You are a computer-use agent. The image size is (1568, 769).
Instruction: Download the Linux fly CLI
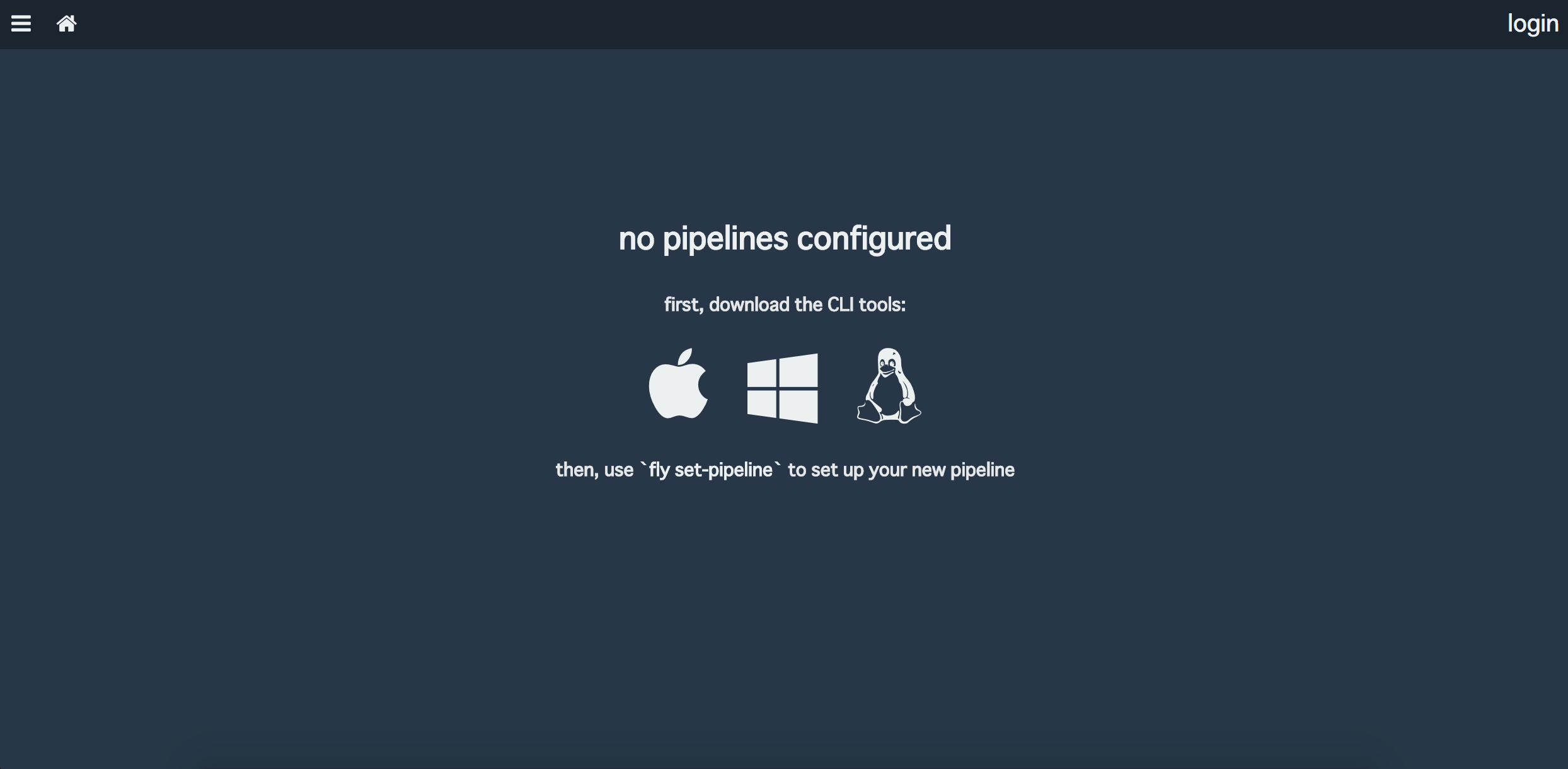tap(889, 385)
